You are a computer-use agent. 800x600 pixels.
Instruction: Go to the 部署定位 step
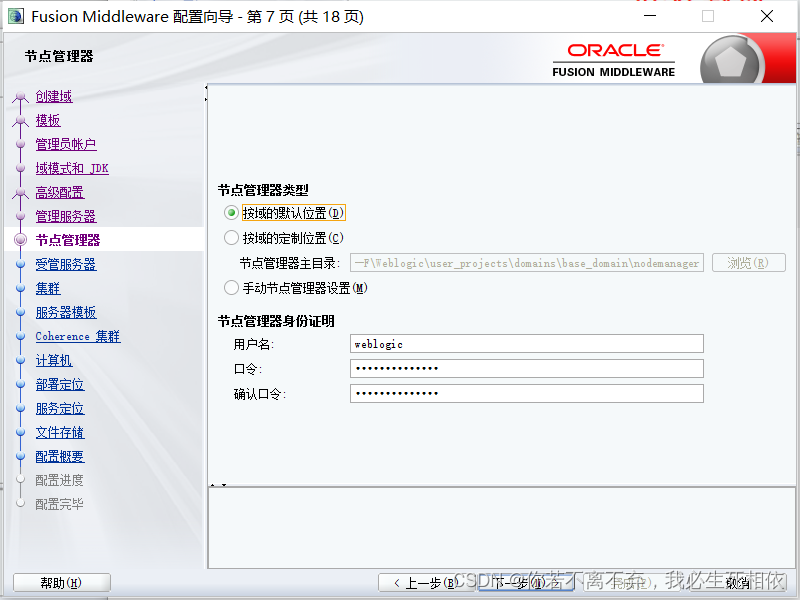(60, 384)
